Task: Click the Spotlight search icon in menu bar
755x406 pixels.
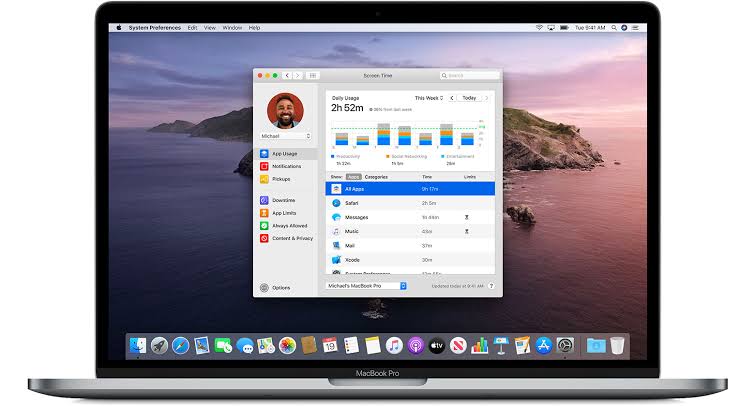Action: (x=614, y=28)
